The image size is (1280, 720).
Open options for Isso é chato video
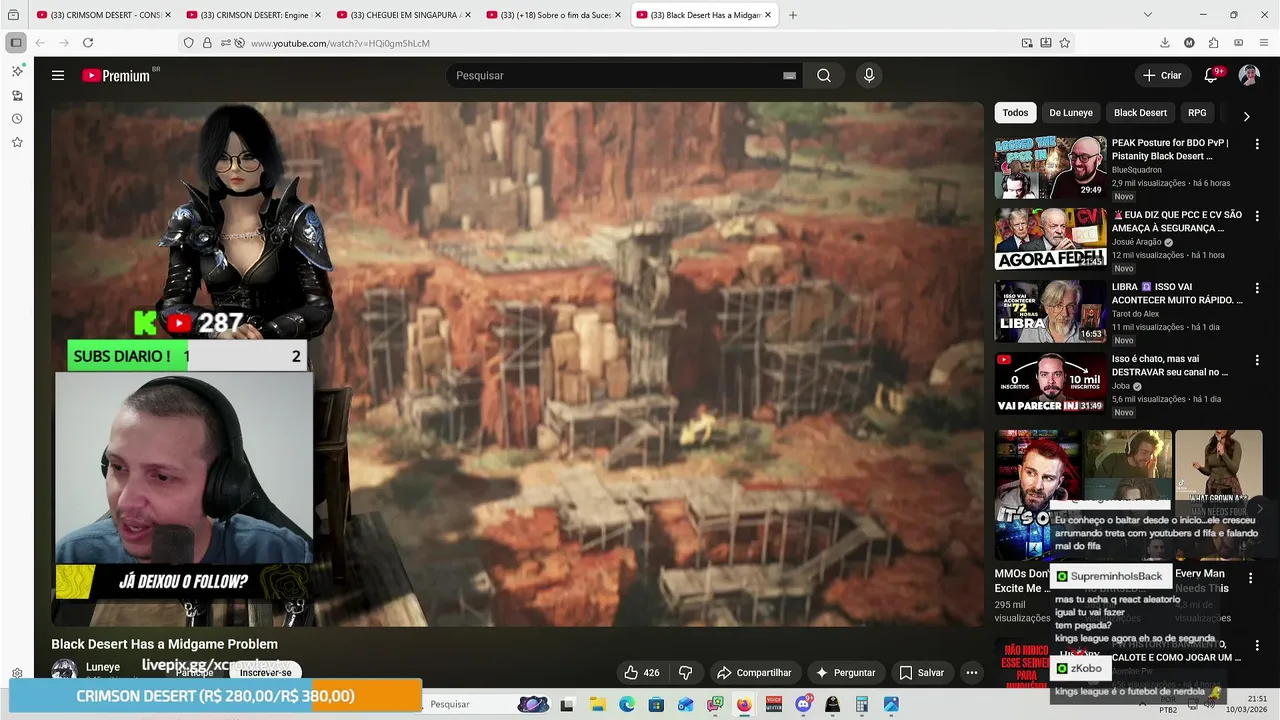[1257, 360]
